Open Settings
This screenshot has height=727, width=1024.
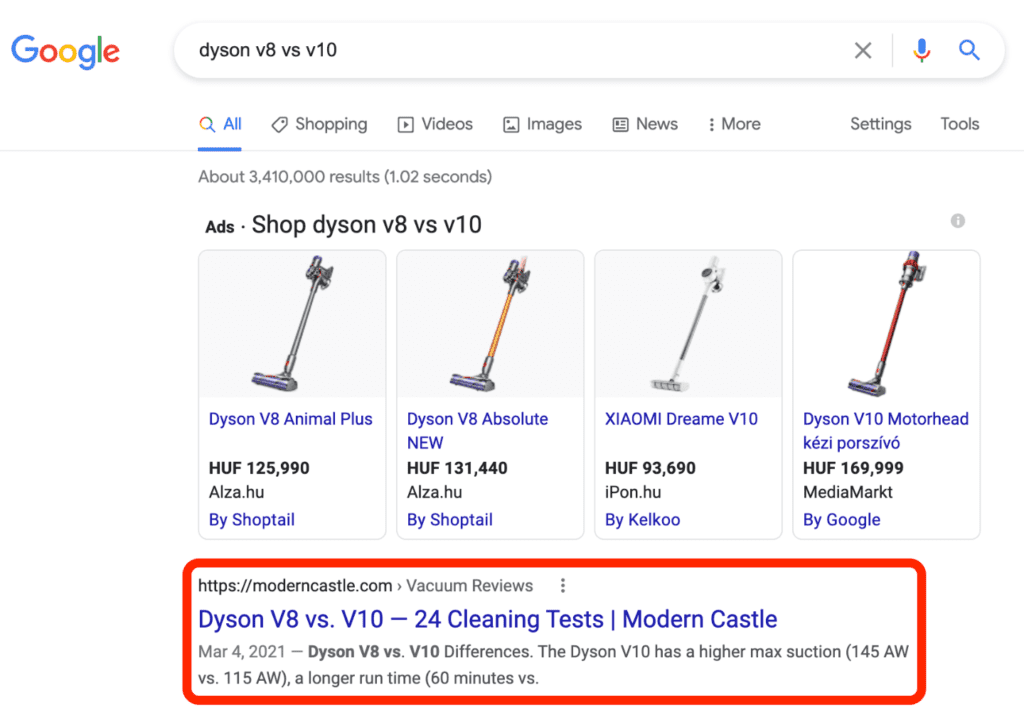(x=880, y=124)
